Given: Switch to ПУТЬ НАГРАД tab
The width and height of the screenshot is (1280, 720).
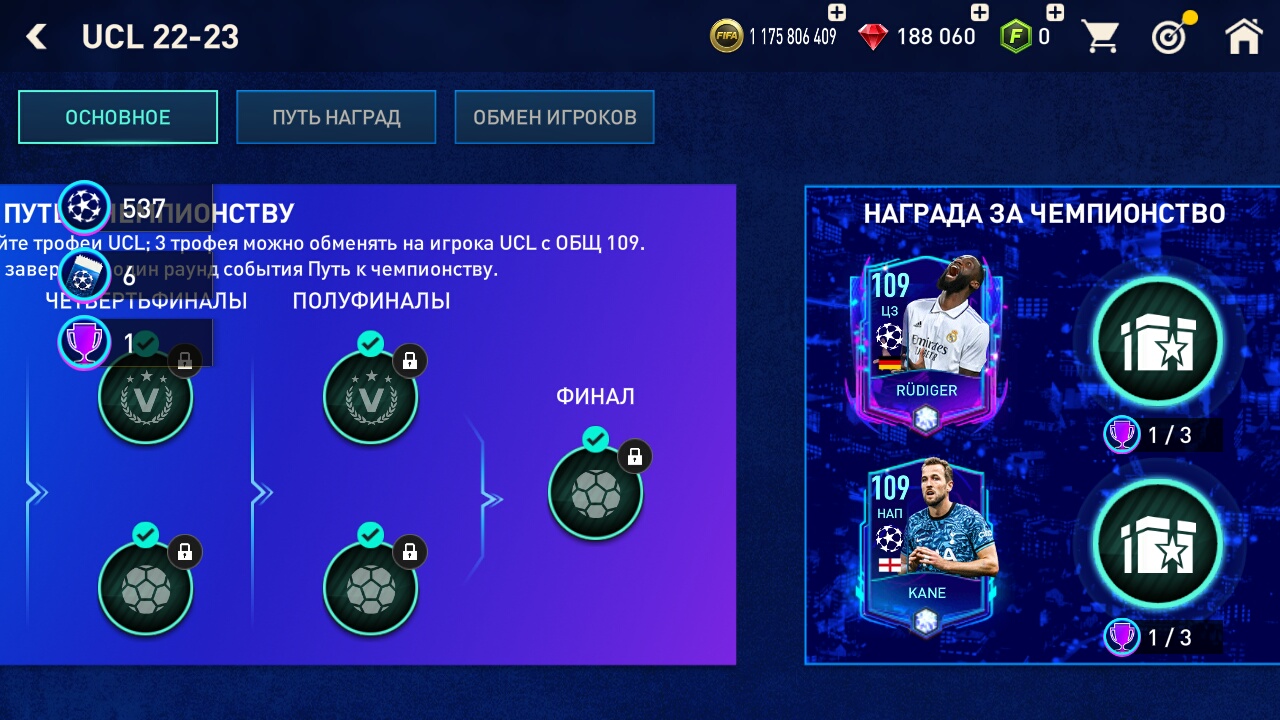Looking at the screenshot, I should coord(336,117).
